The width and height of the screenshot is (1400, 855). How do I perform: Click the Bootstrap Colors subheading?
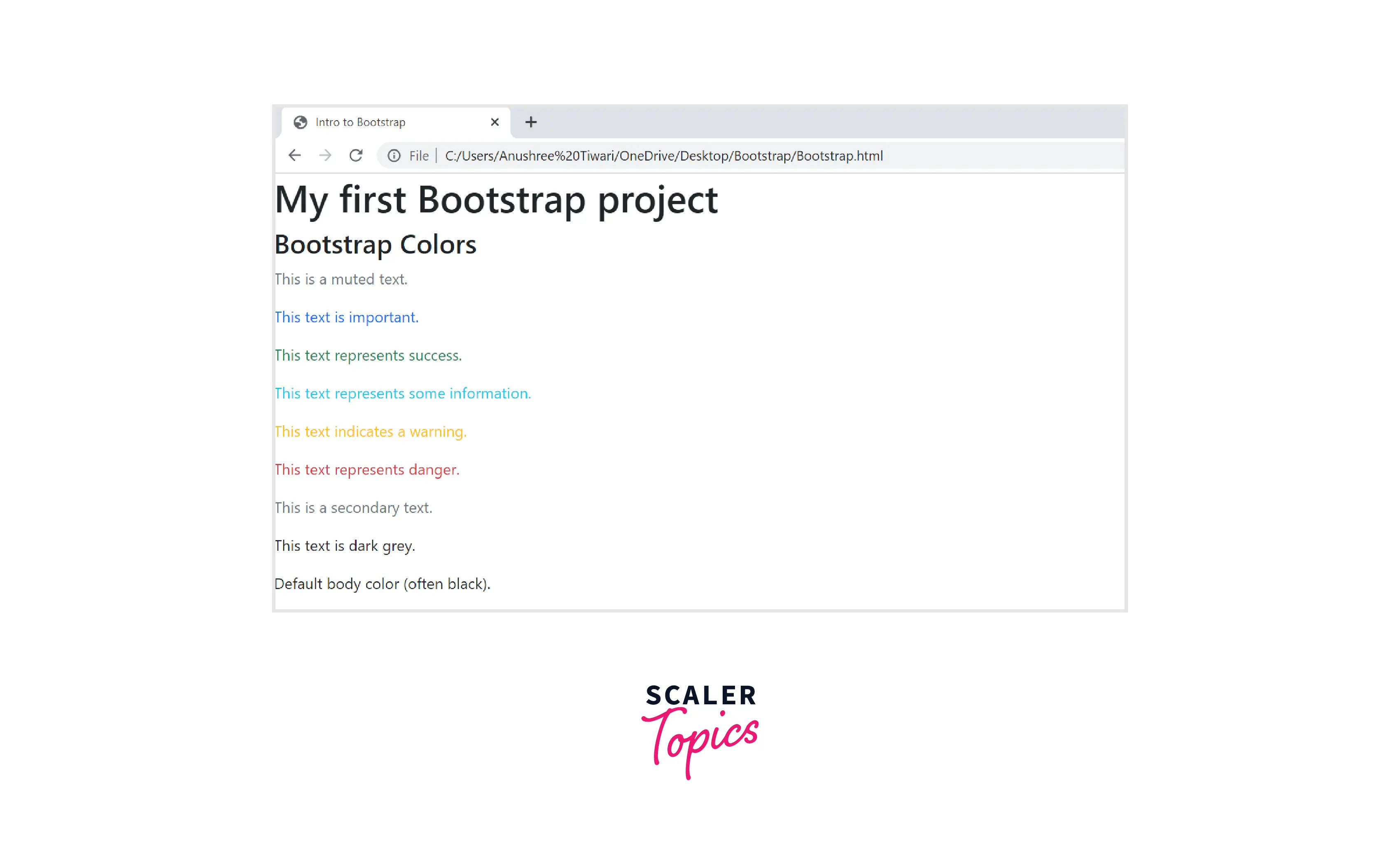(x=375, y=245)
